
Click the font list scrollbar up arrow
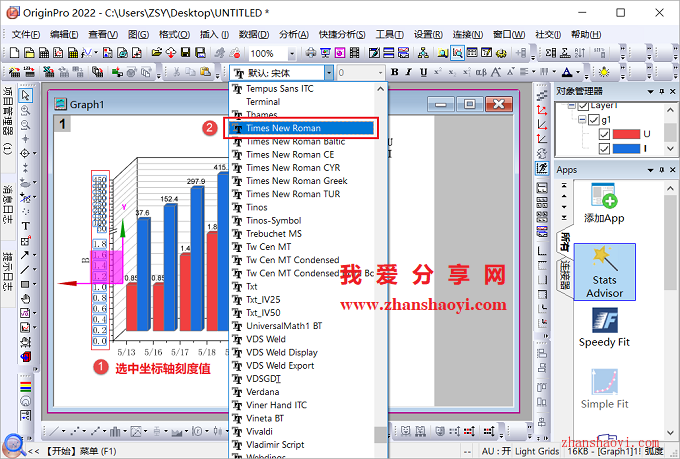pos(380,89)
